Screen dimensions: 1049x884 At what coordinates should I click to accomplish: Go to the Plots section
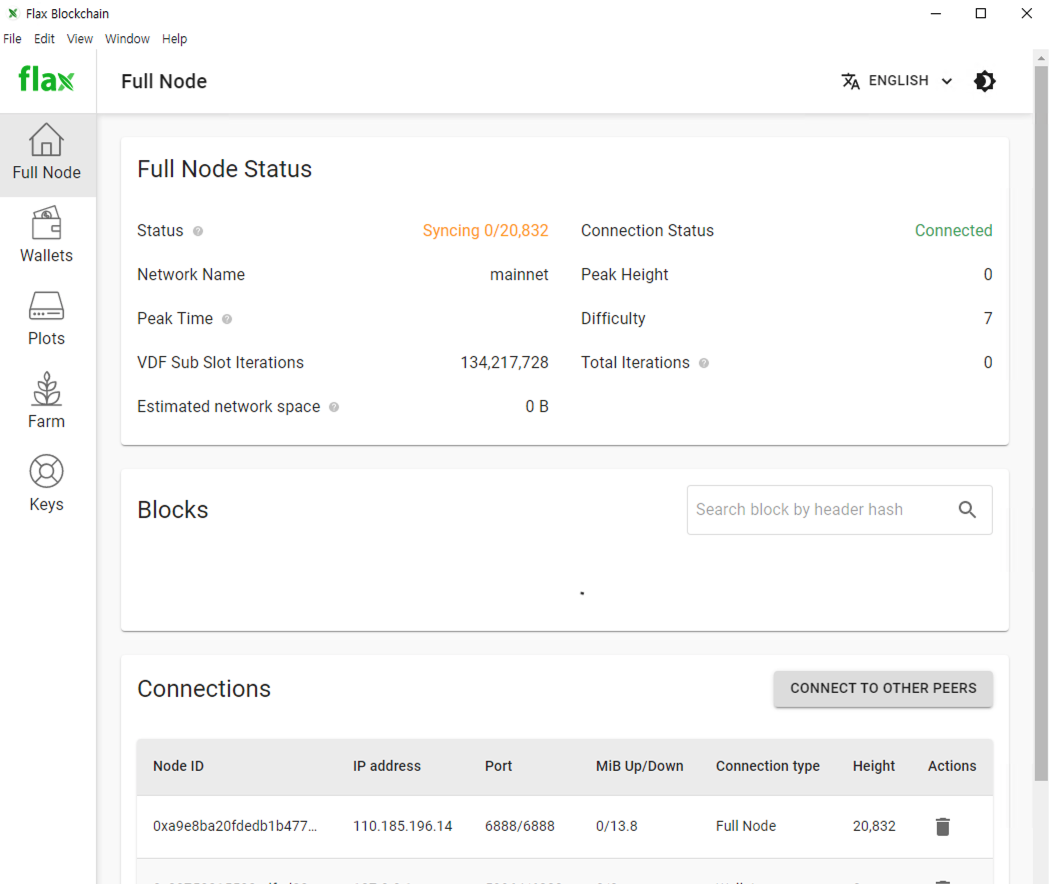tap(47, 319)
